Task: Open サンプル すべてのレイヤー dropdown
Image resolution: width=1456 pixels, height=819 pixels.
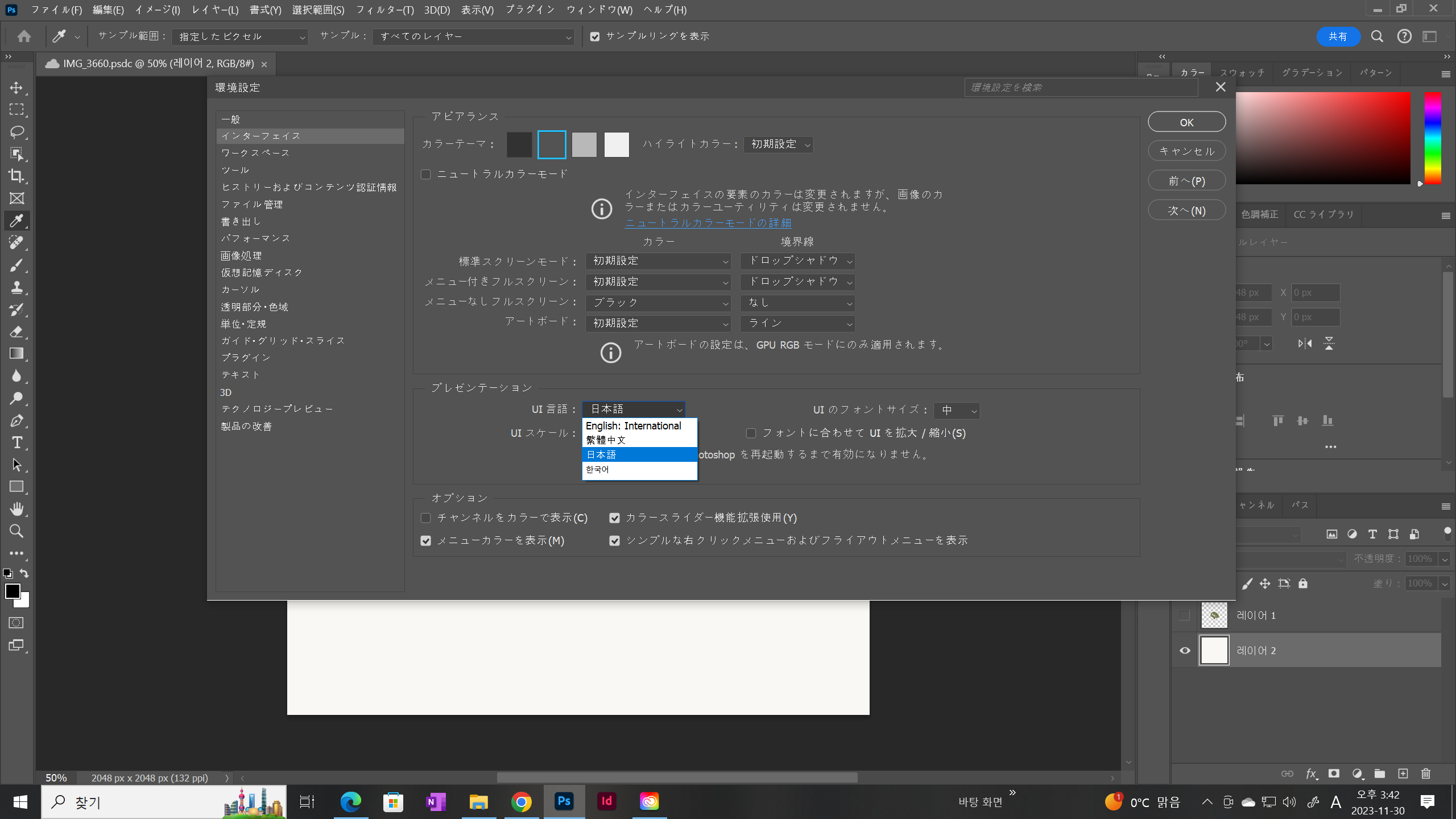Action: point(473,37)
